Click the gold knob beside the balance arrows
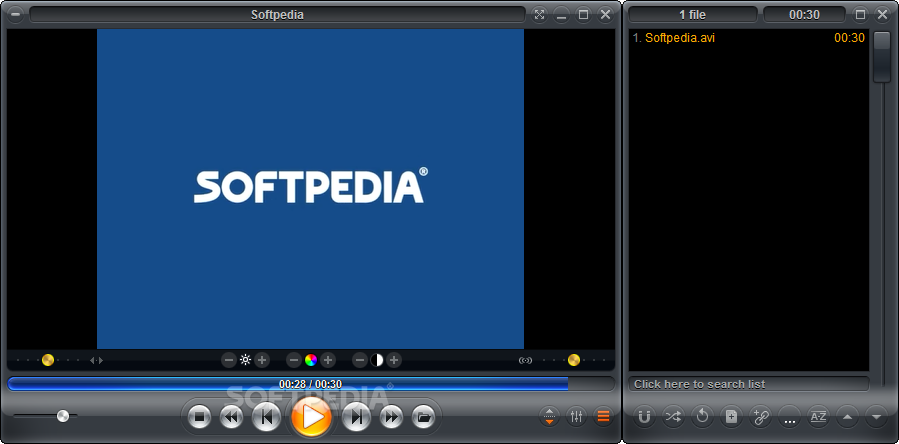This screenshot has width=899, height=444. click(48, 360)
